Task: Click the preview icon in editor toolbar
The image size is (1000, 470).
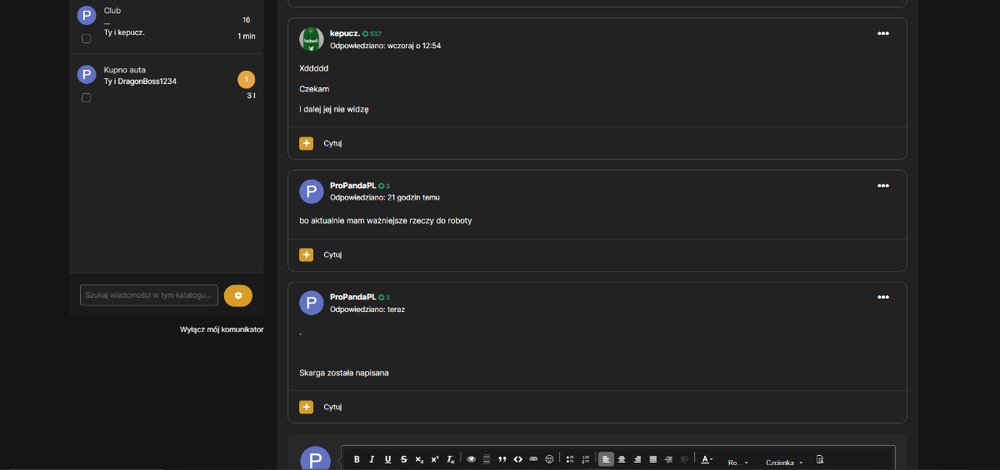Action: point(820,459)
